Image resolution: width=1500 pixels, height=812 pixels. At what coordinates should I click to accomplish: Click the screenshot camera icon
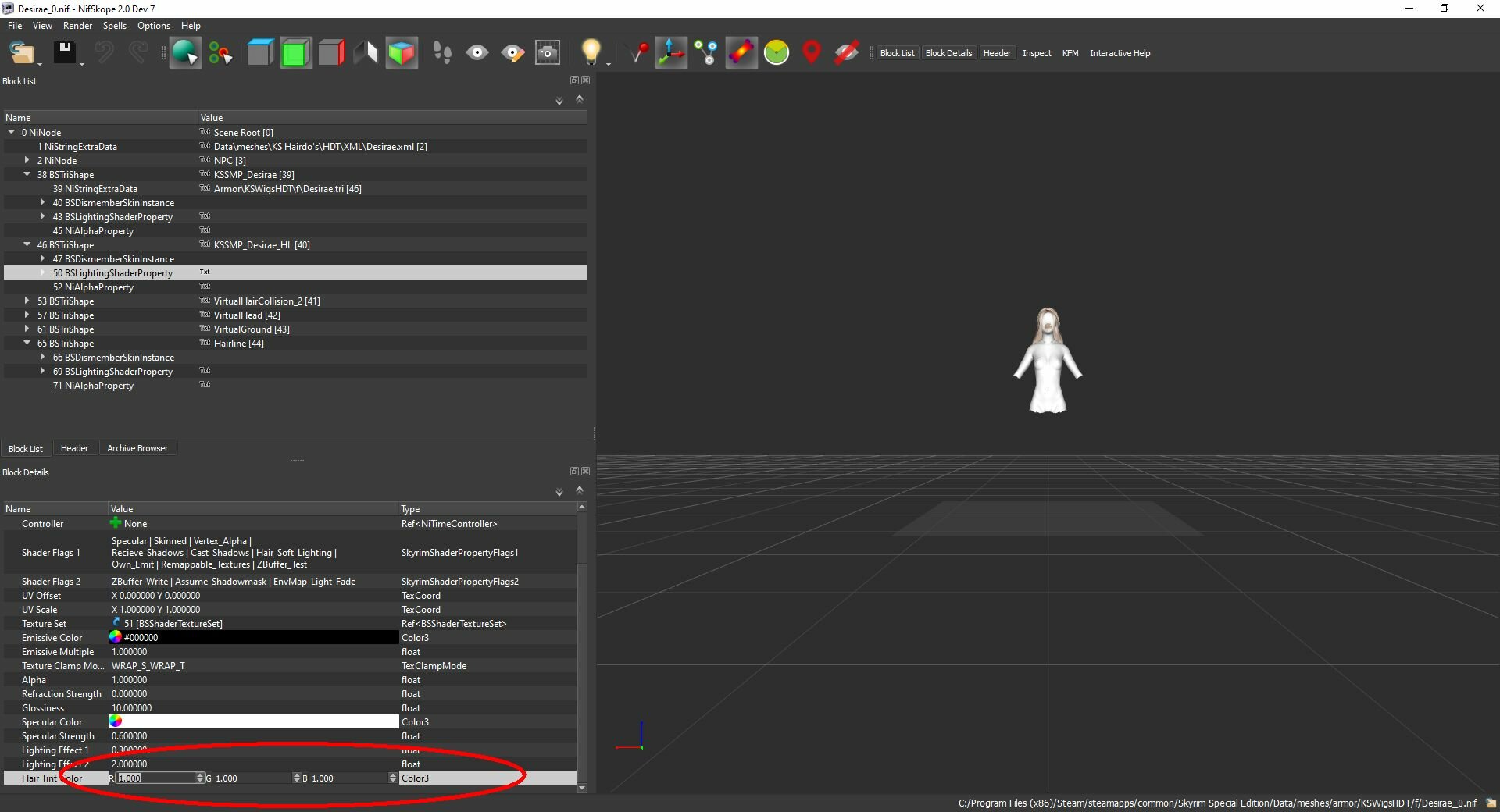pyautogui.click(x=548, y=53)
